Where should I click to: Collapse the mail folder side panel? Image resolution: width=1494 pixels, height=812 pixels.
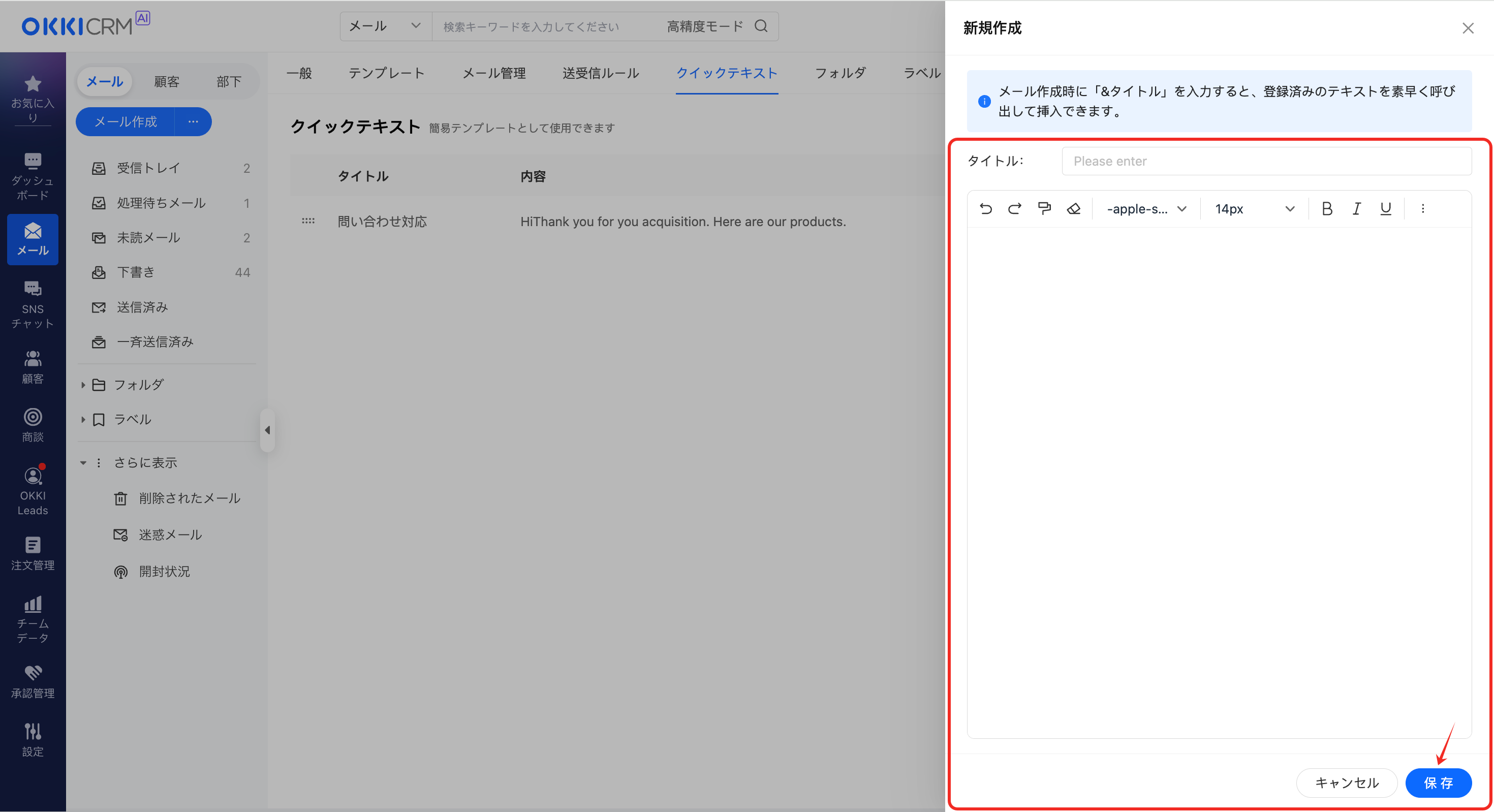(267, 430)
